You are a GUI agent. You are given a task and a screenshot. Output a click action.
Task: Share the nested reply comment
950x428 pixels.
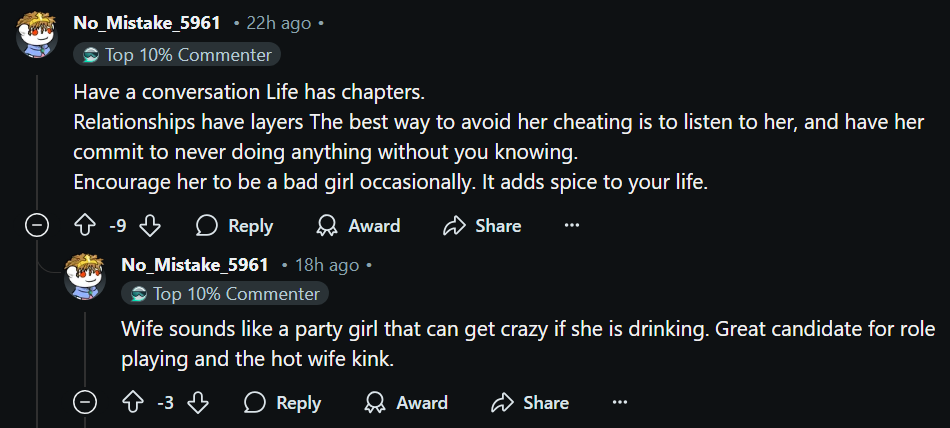pos(502,403)
